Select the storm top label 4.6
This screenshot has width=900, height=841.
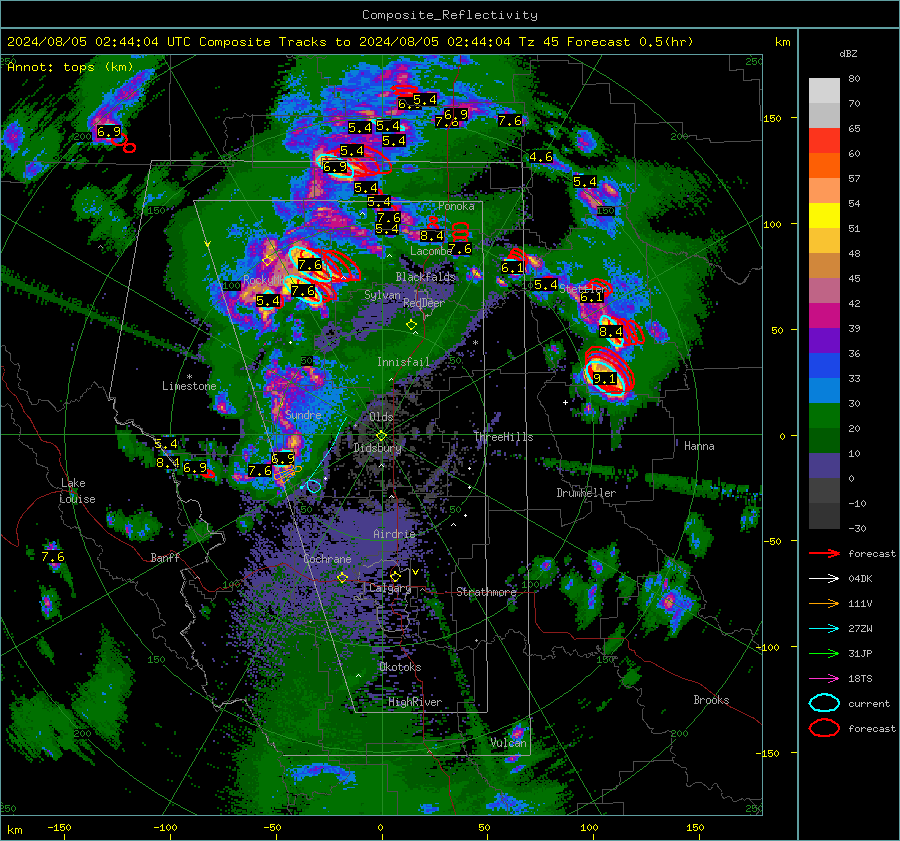tap(541, 157)
